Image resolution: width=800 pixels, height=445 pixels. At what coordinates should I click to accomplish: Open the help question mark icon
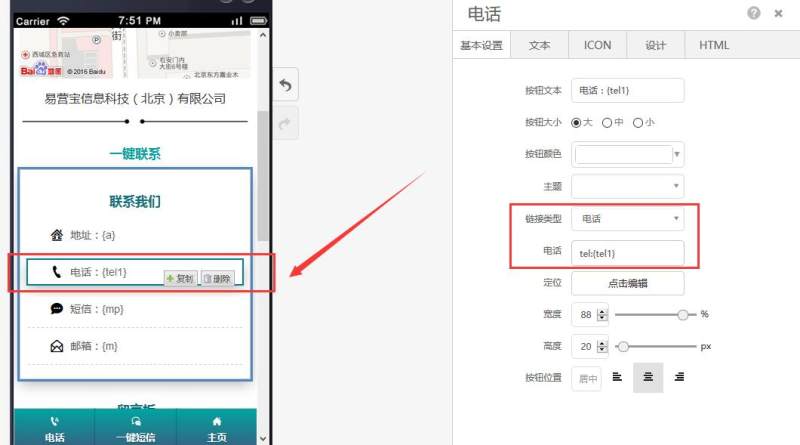[x=754, y=13]
